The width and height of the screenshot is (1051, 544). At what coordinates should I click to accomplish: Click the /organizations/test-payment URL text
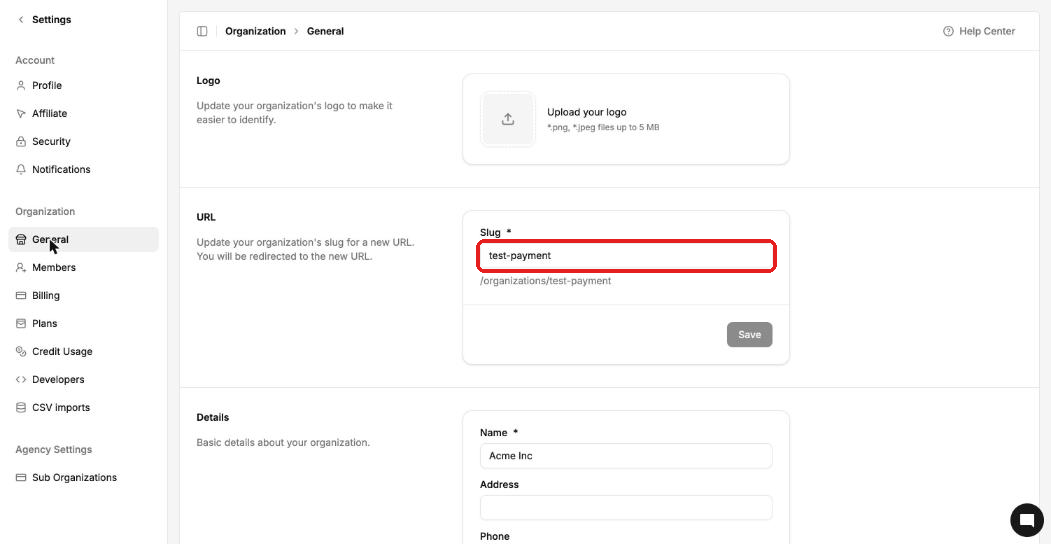coord(546,281)
